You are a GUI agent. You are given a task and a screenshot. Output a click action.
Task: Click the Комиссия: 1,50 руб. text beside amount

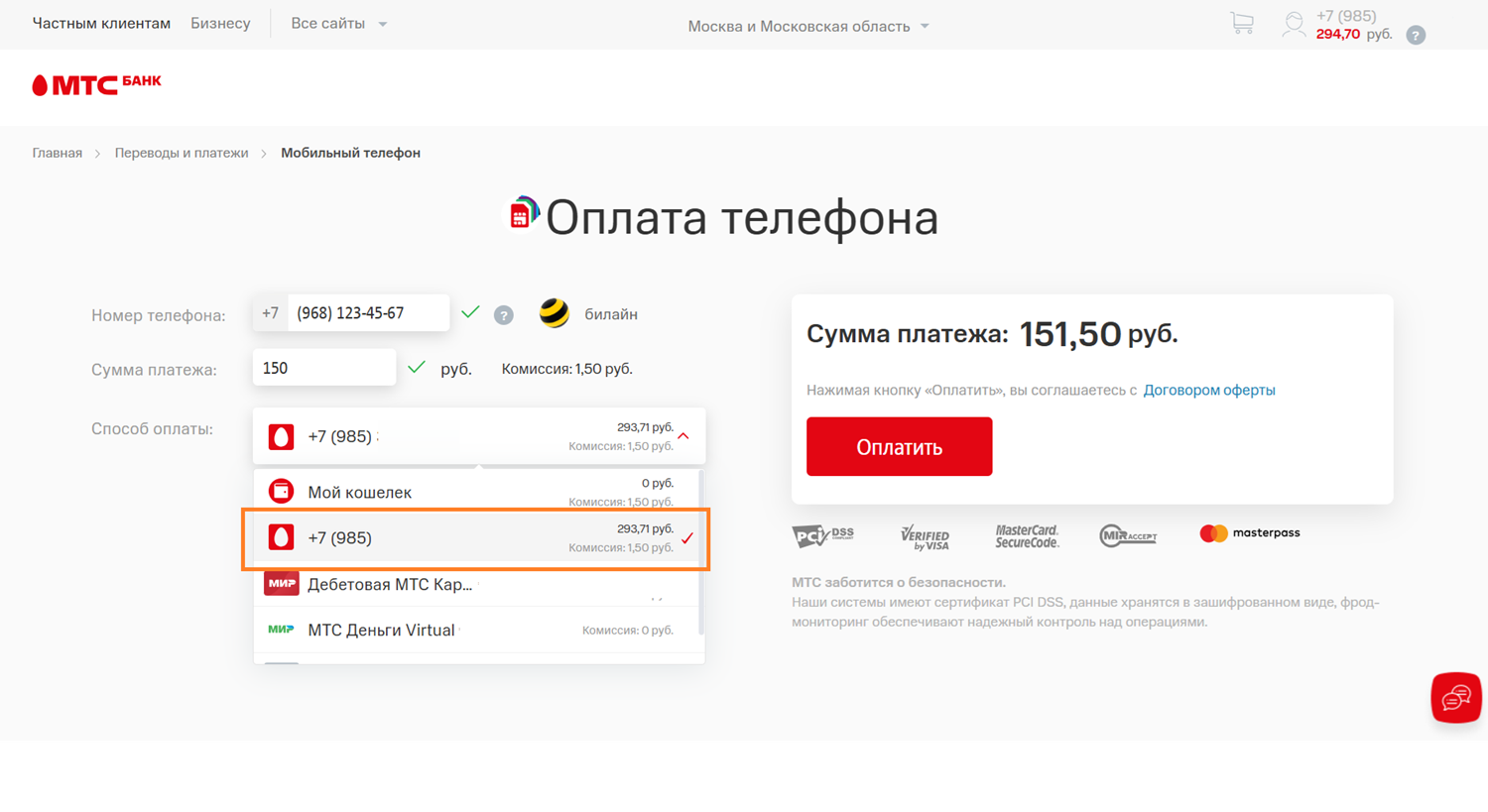pos(566,369)
